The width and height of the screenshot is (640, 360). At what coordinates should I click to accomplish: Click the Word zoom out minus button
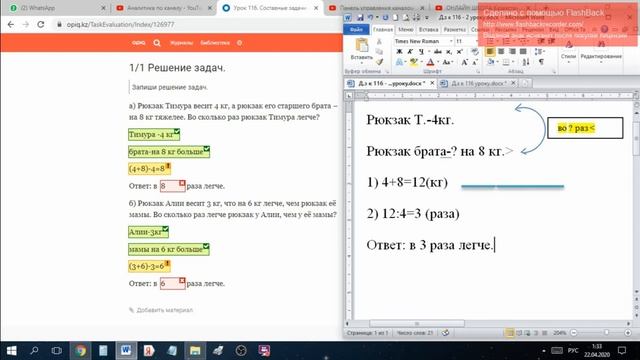[573, 333]
